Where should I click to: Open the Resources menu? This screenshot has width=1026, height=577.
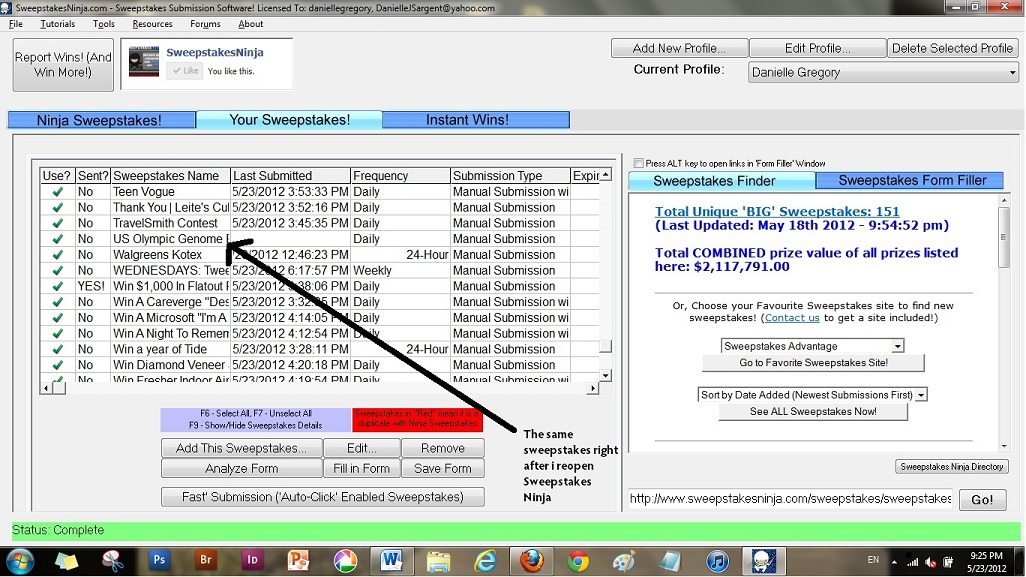(x=152, y=24)
